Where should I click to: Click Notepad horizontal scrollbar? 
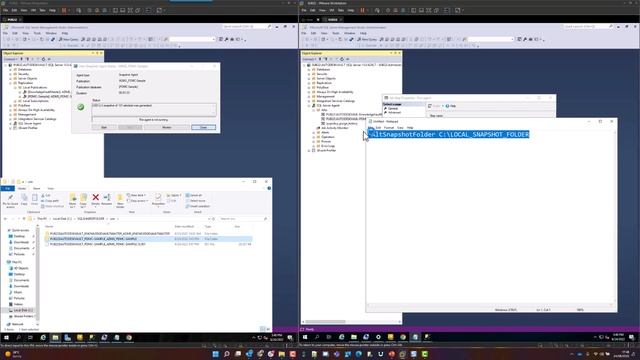point(490,305)
